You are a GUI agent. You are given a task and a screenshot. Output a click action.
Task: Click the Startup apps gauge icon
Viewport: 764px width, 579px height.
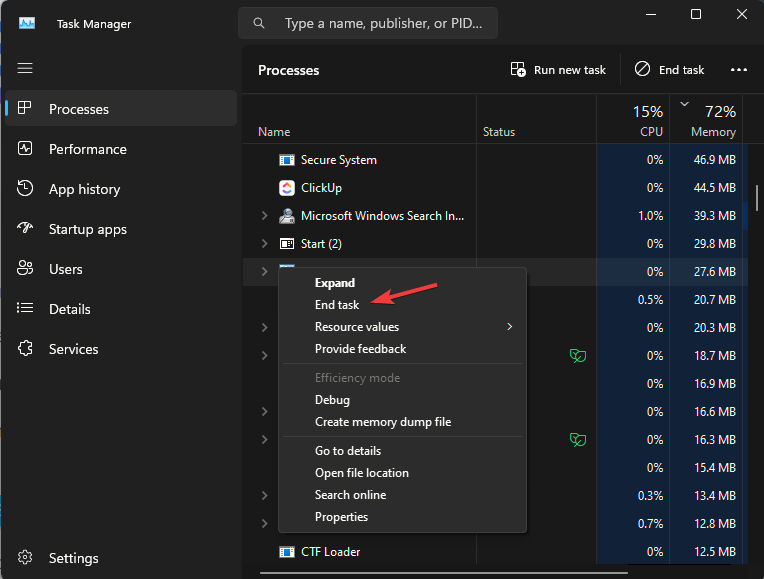[x=25, y=228]
